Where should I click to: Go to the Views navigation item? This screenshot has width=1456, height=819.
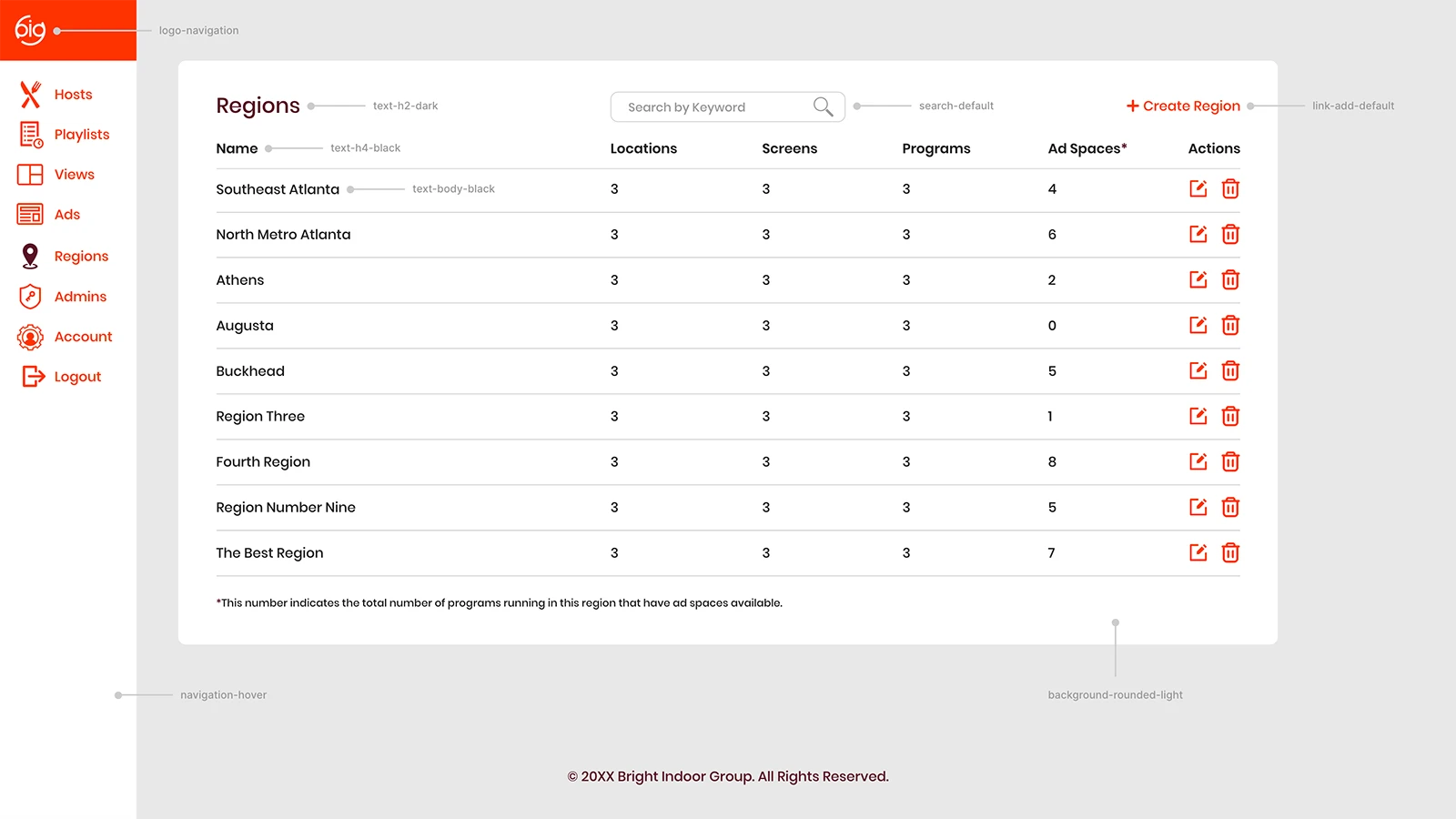pyautogui.click(x=75, y=175)
